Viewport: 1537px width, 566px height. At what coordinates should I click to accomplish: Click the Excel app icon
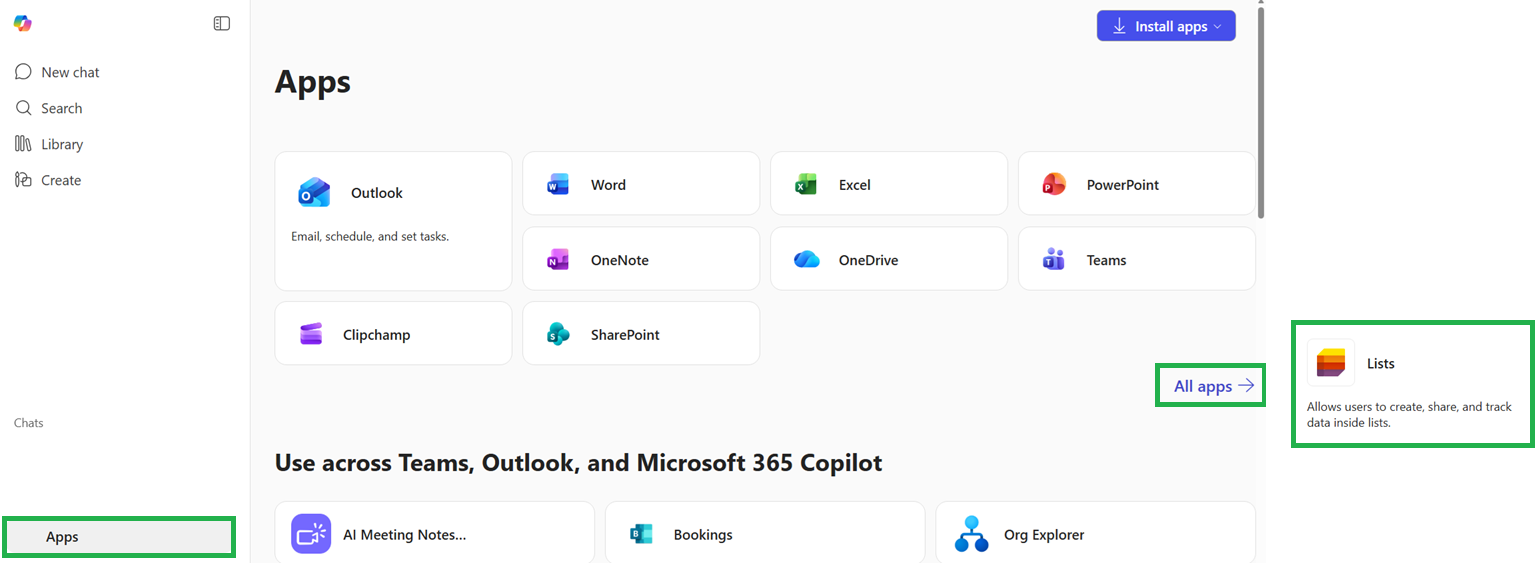click(805, 184)
